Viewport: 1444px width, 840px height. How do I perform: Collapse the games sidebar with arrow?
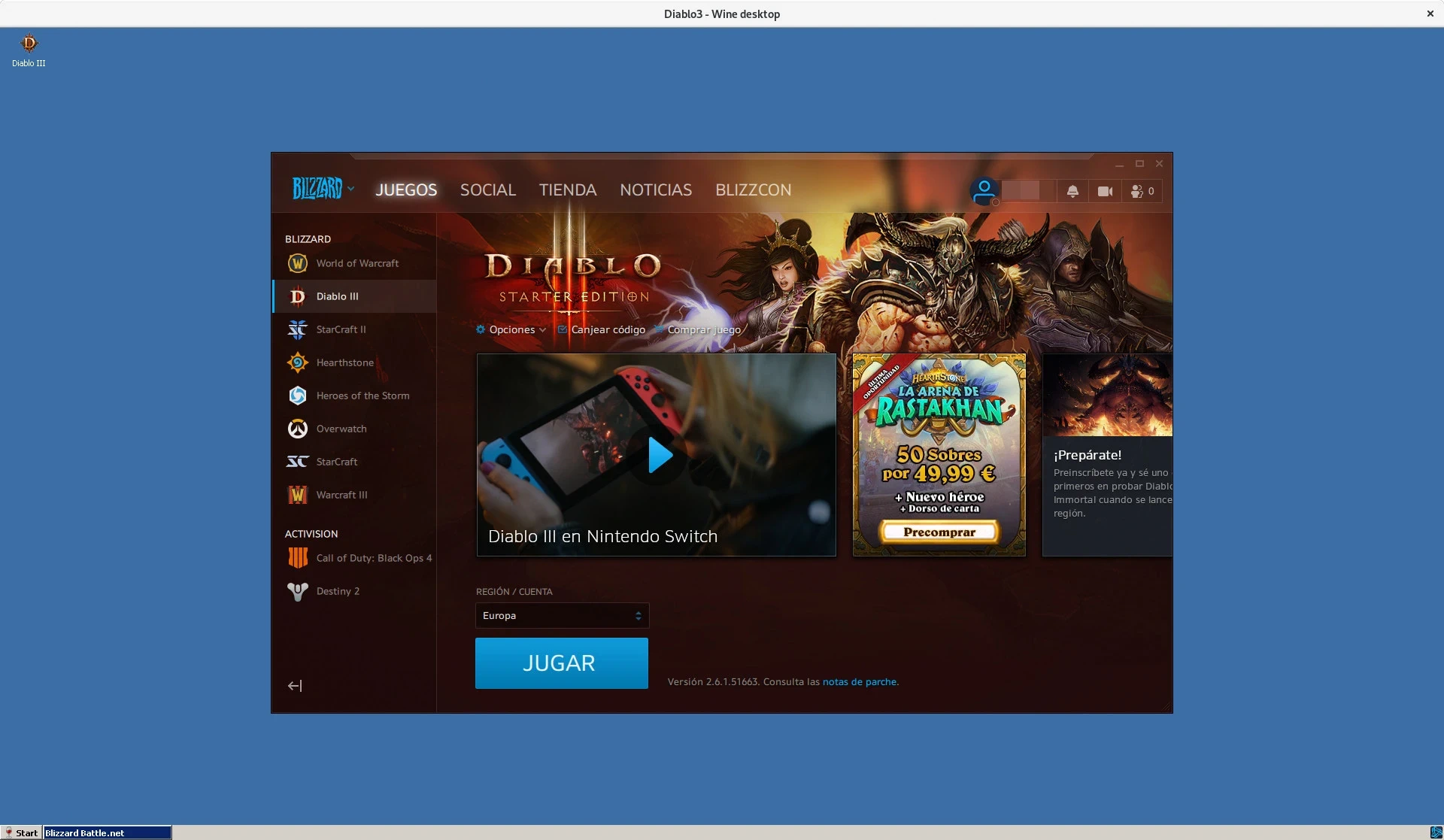coord(295,686)
